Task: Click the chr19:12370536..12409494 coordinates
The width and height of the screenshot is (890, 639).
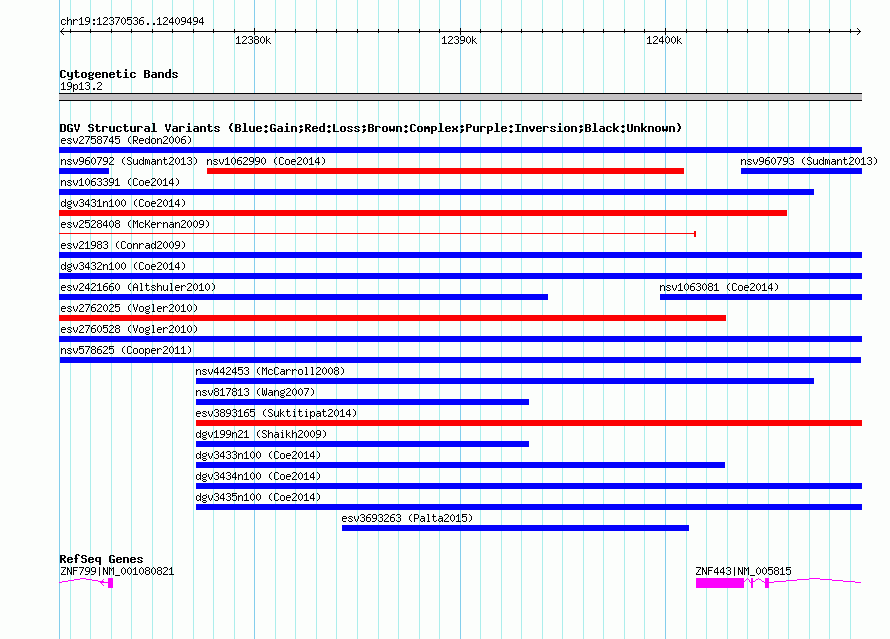Action: click(x=132, y=21)
